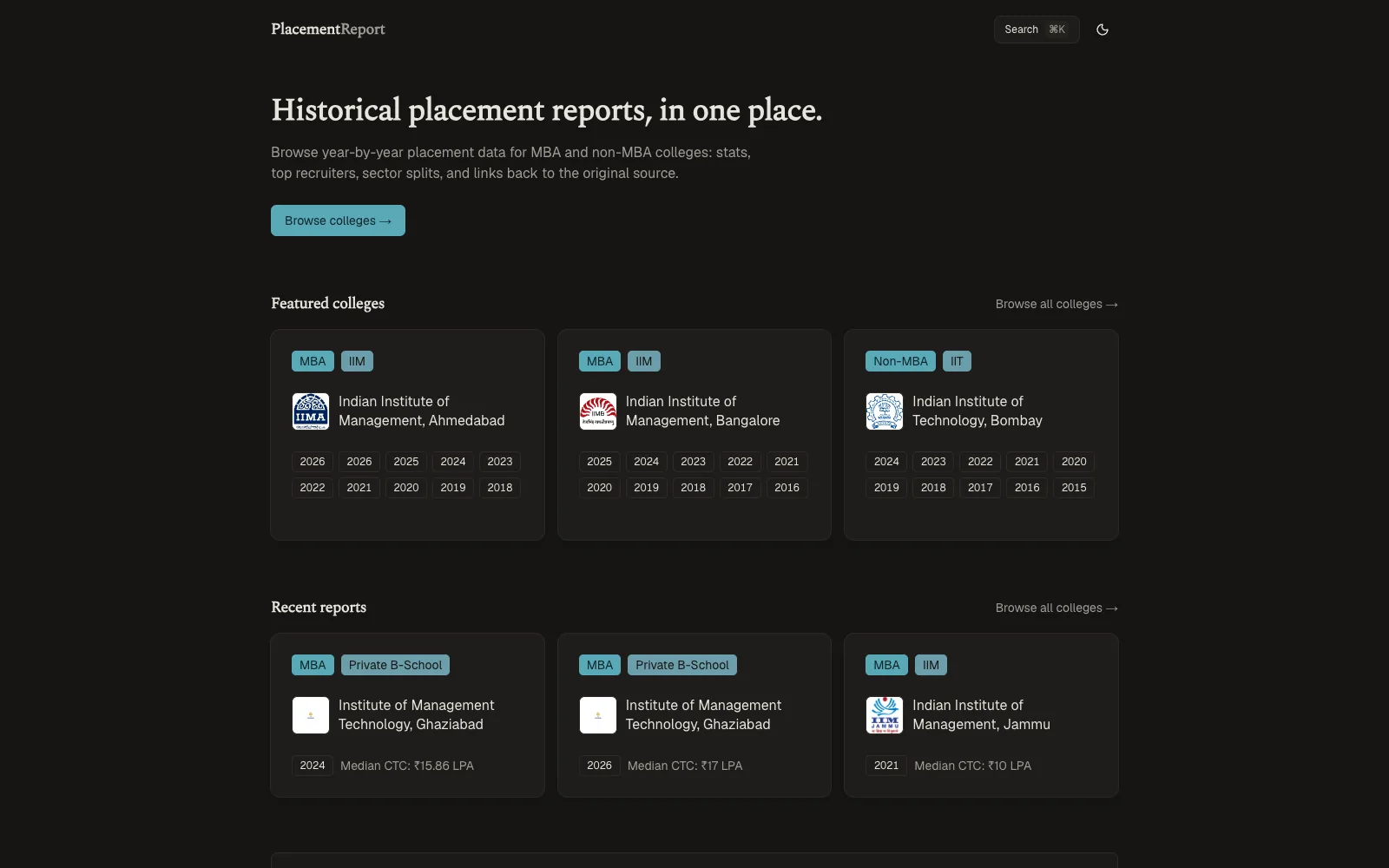Image resolution: width=1389 pixels, height=868 pixels.
Task: Open Indian Institute of Technology, Bombay
Action: pyautogui.click(x=978, y=411)
